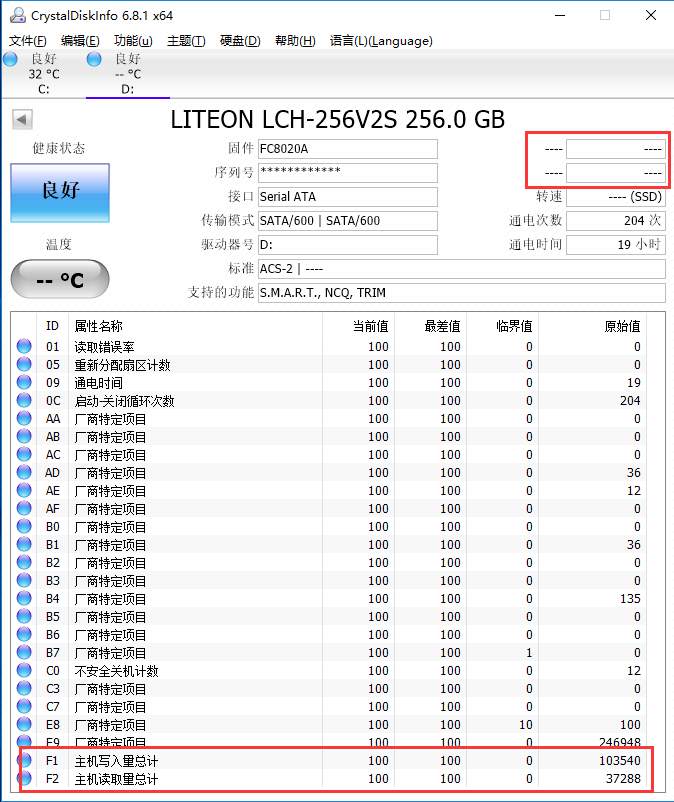The height and width of the screenshot is (802, 674).
Task: Click the 原始值 column header
Action: 593,326
